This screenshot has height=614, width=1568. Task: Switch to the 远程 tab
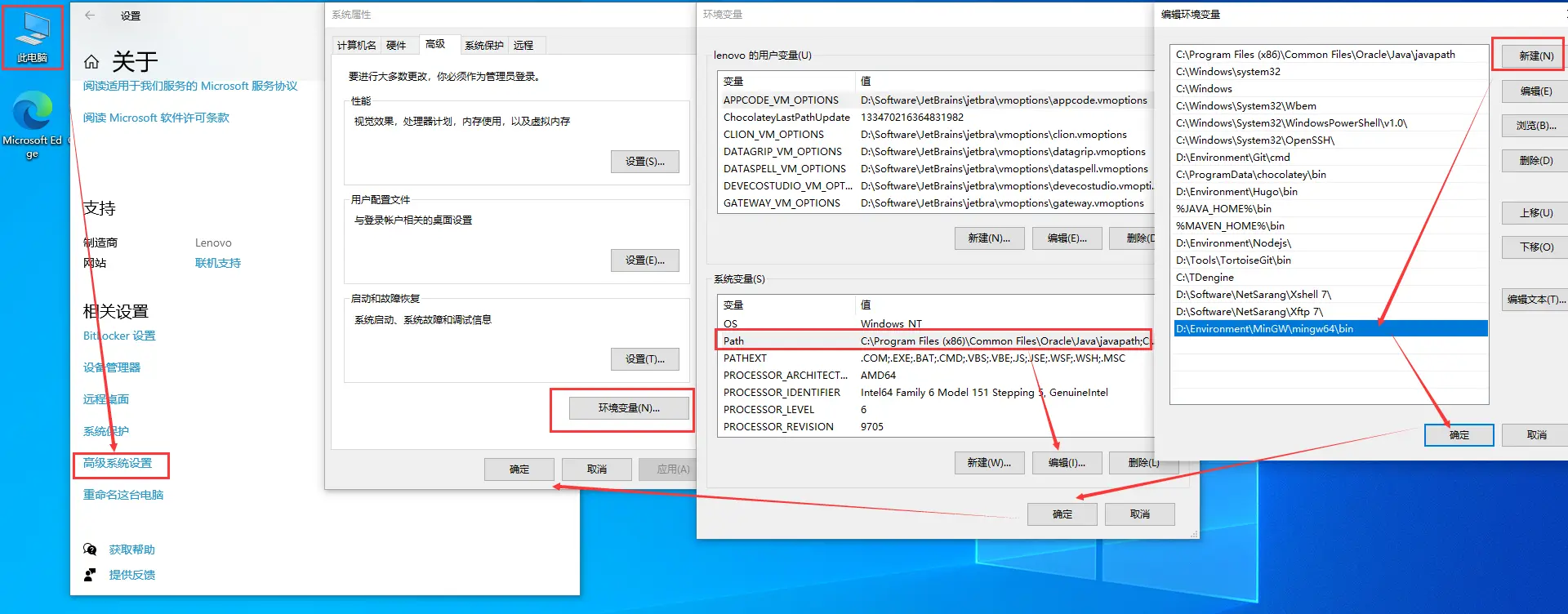(523, 46)
